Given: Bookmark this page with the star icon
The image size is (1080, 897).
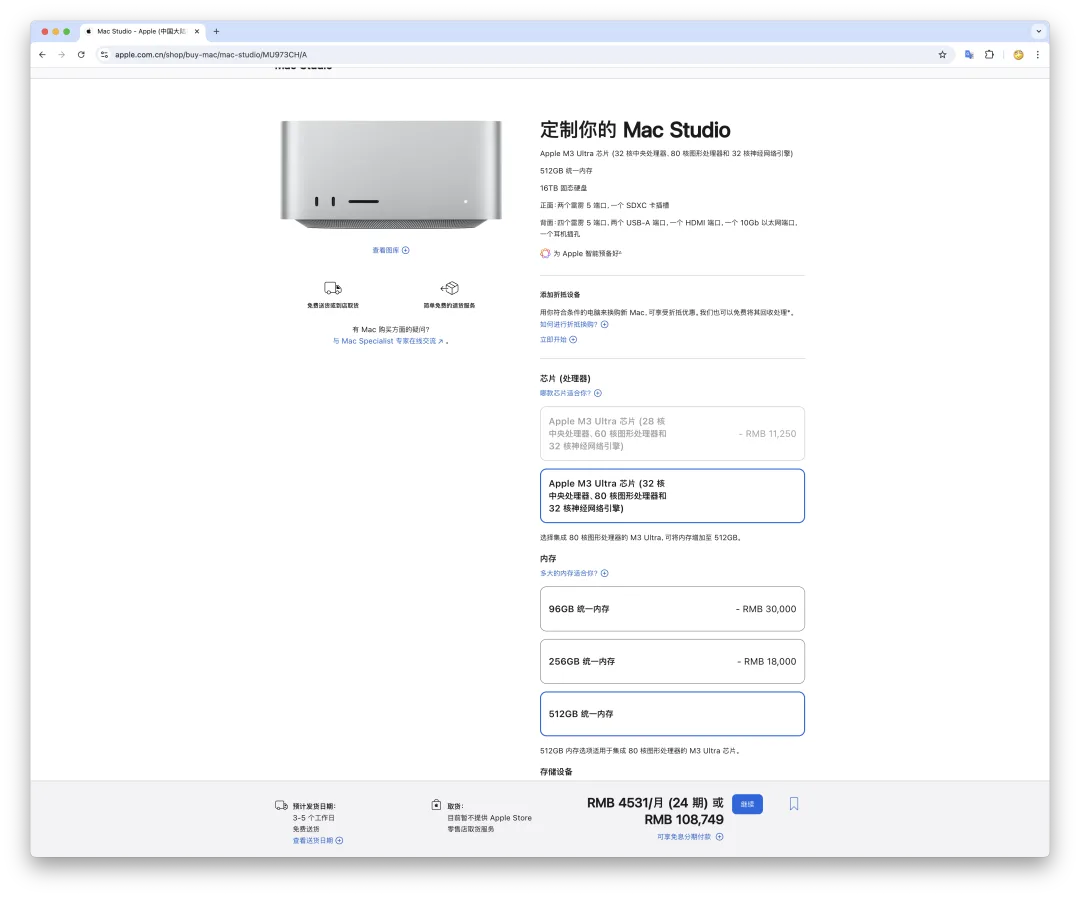Looking at the screenshot, I should tap(942, 54).
